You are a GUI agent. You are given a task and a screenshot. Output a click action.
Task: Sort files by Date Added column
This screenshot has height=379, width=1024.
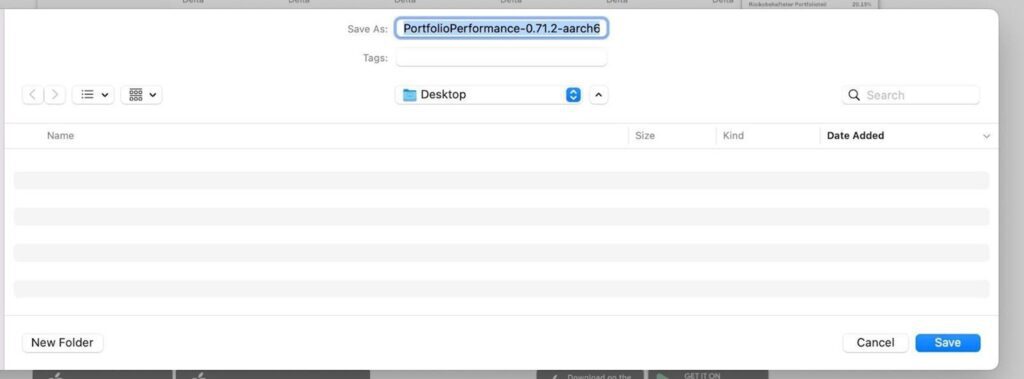856,135
